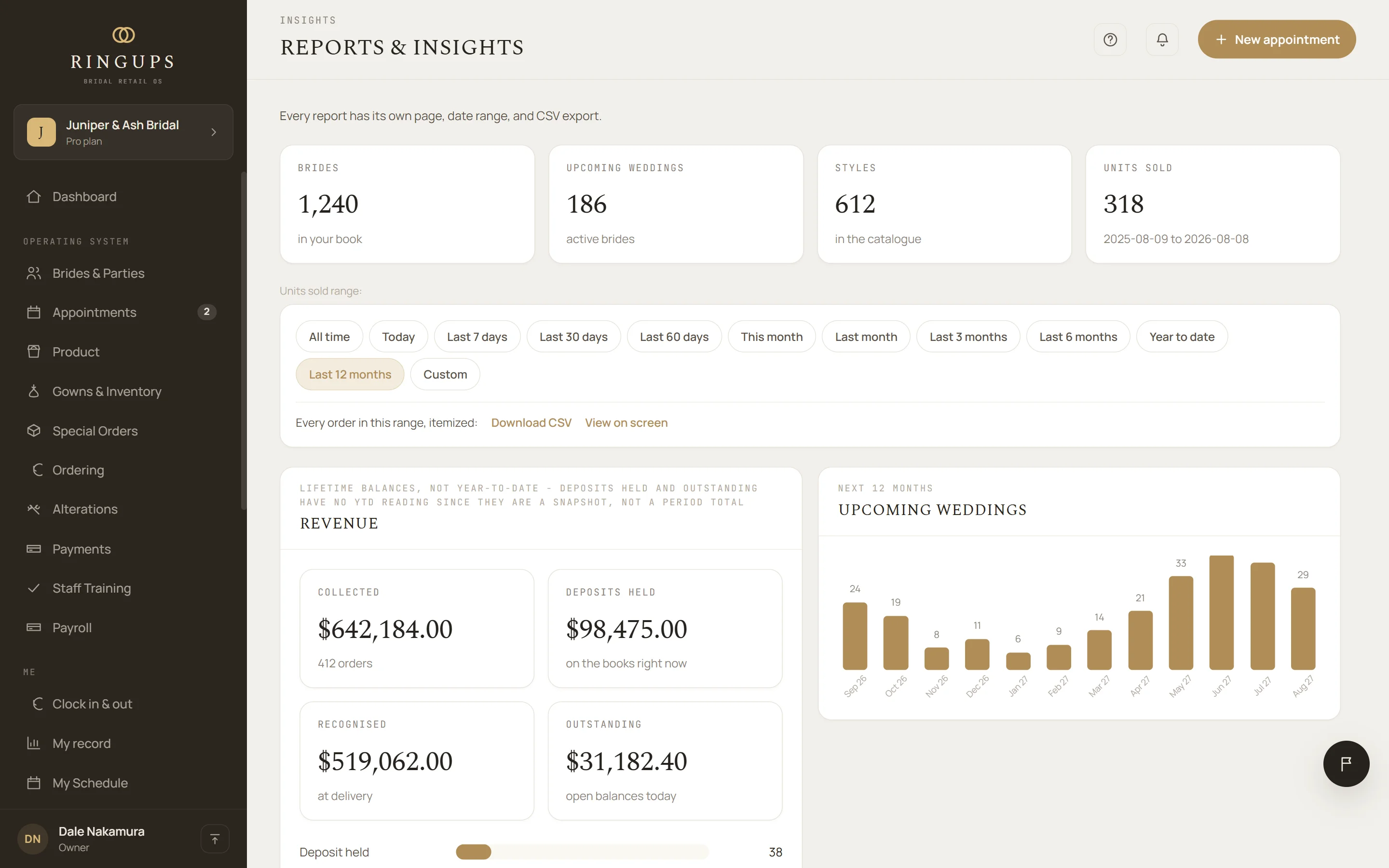Screen dimensions: 1389x868
Task: Click the Deposit held progress bar
Action: pos(583,852)
